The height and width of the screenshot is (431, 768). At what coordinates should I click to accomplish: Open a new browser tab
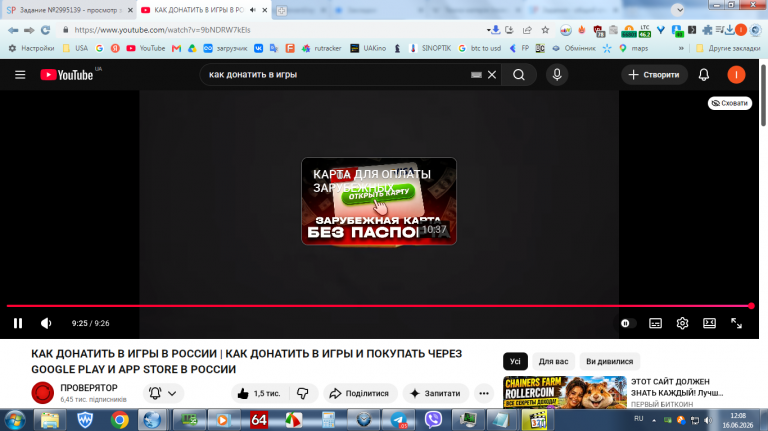[282, 10]
